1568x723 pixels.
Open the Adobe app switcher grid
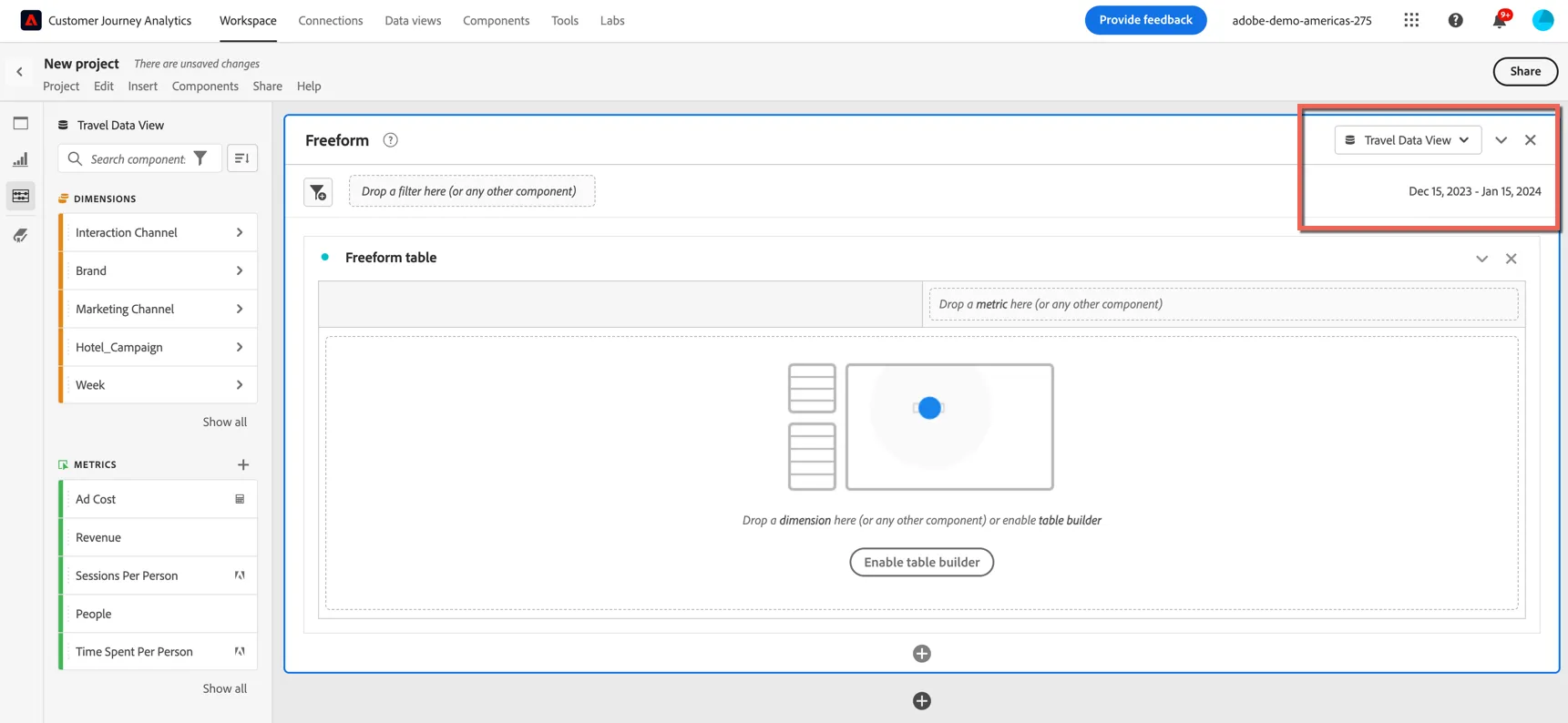click(1411, 20)
